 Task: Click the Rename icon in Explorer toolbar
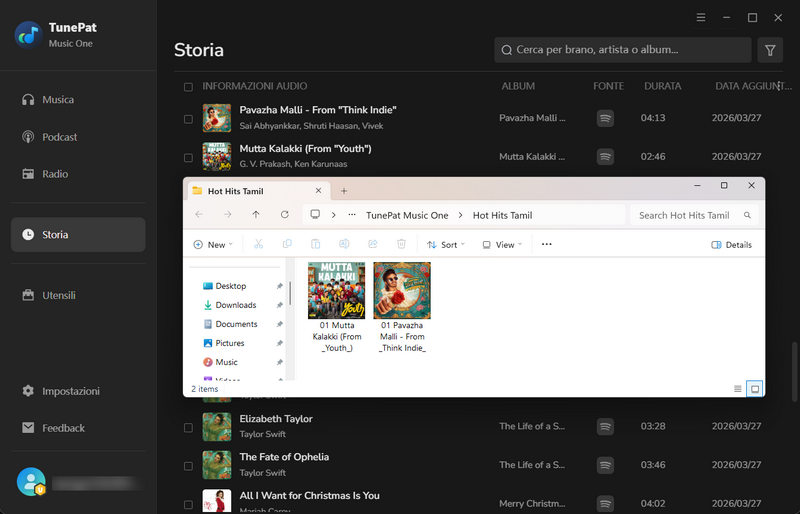(344, 244)
